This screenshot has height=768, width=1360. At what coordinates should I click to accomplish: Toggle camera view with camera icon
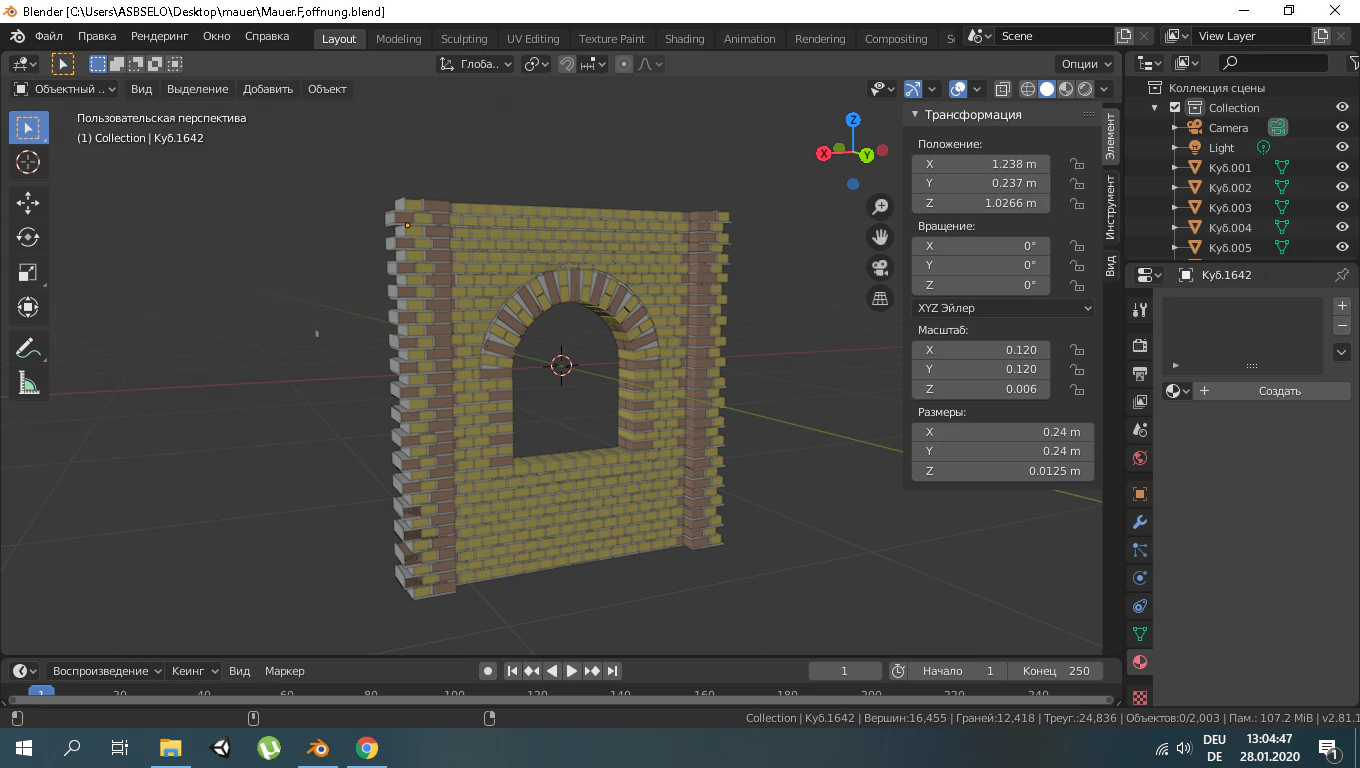[x=880, y=267]
